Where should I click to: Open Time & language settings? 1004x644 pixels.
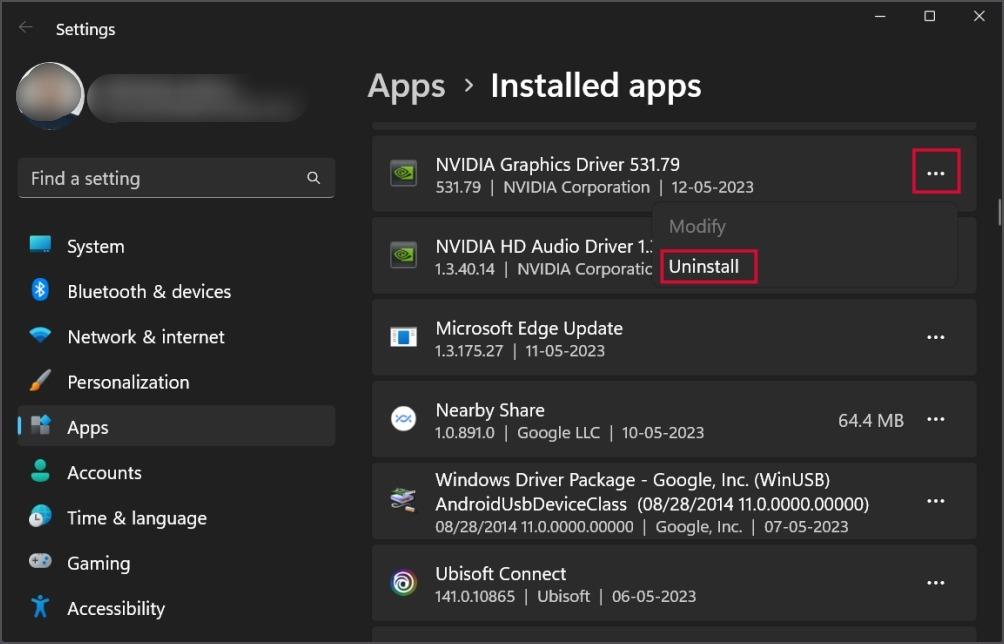coord(176,518)
